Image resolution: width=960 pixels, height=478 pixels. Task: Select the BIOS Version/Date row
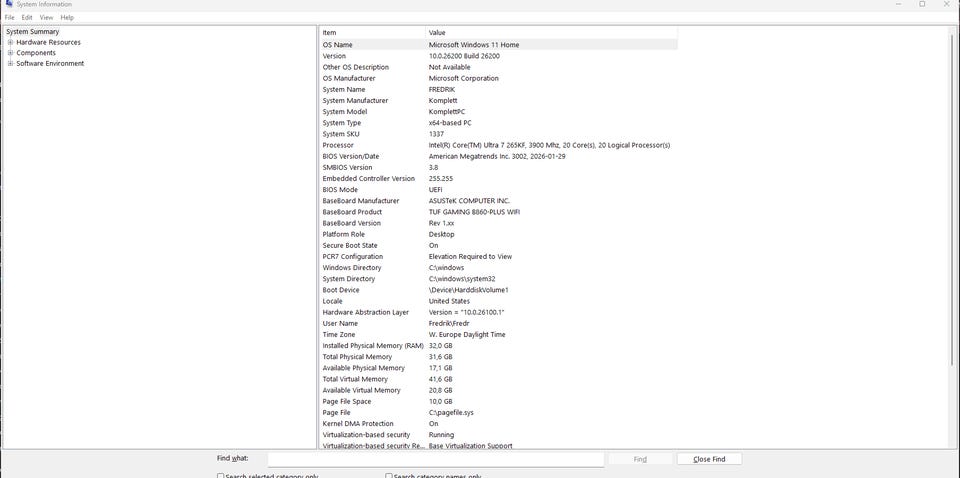click(498, 156)
